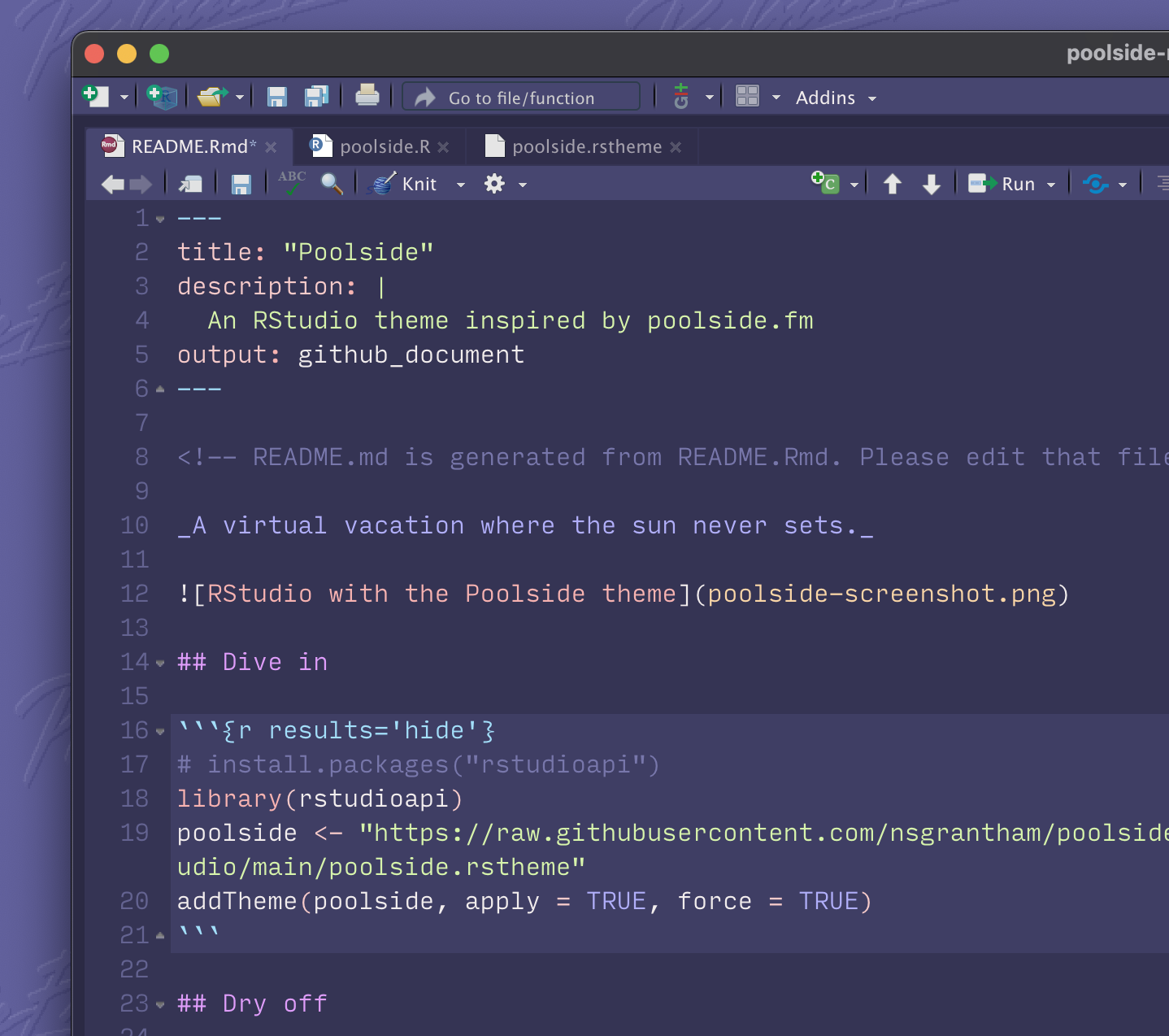This screenshot has height=1036, width=1169.
Task: Click line number 10 in the gutter
Action: [134, 525]
